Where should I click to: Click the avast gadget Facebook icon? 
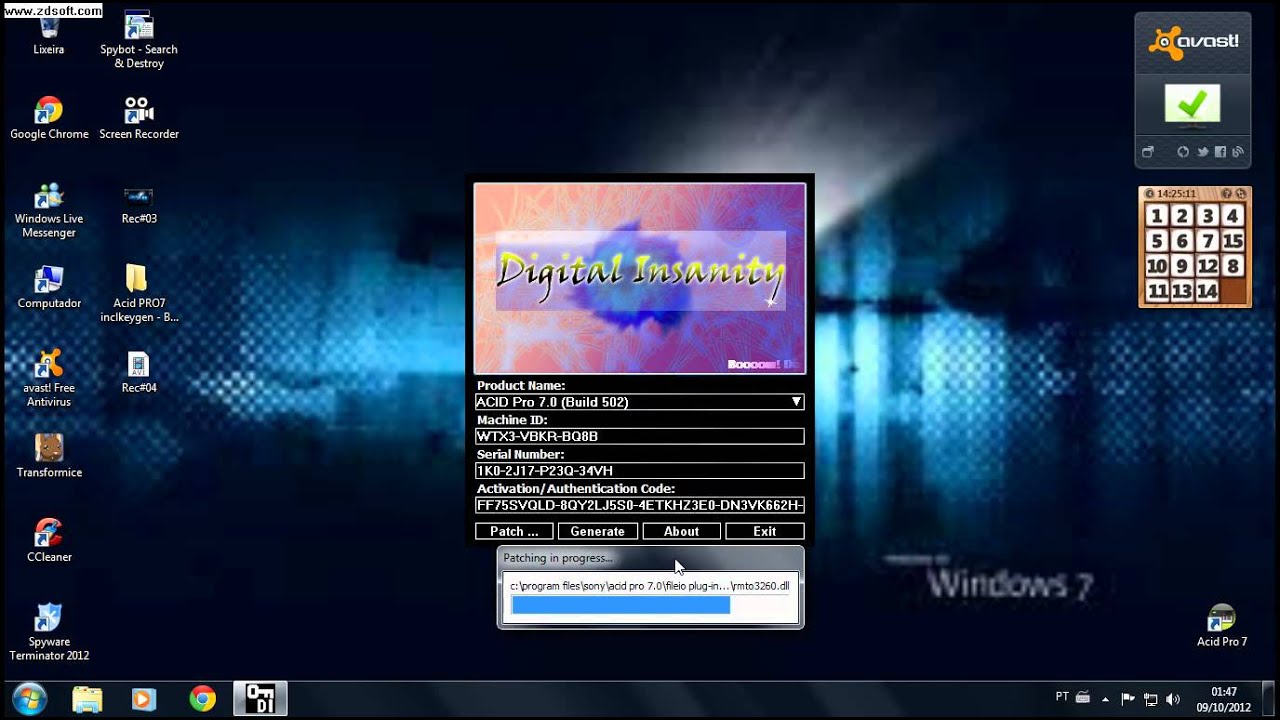pos(1220,152)
